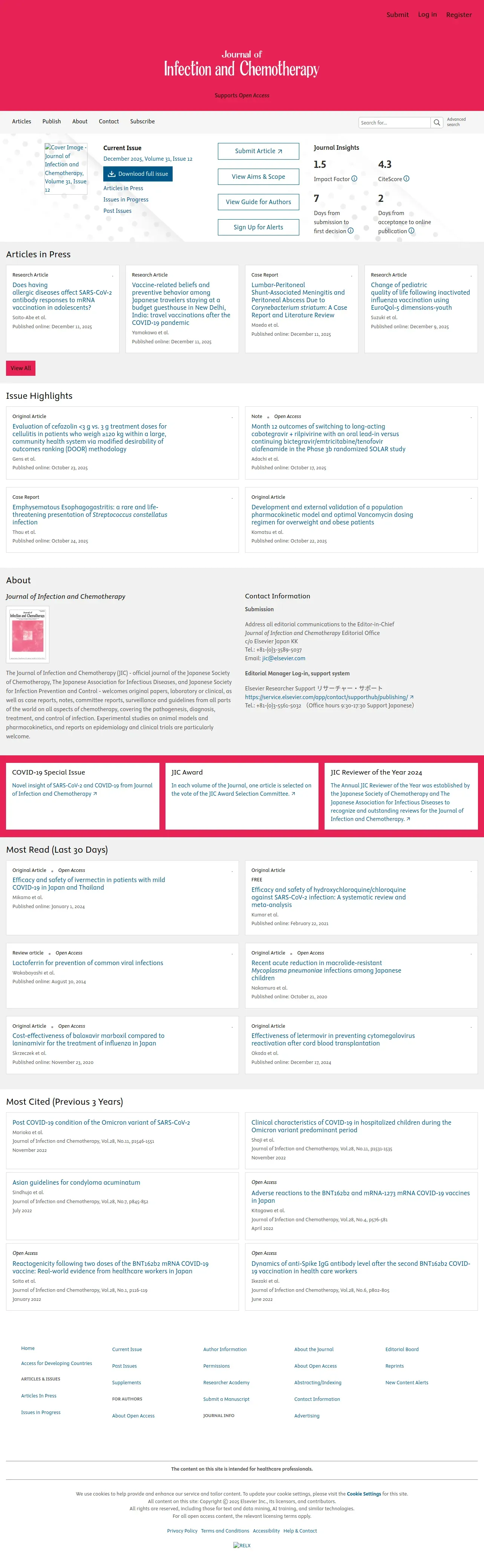
Task: Click Editorial Board in the footer
Action: (402, 1350)
